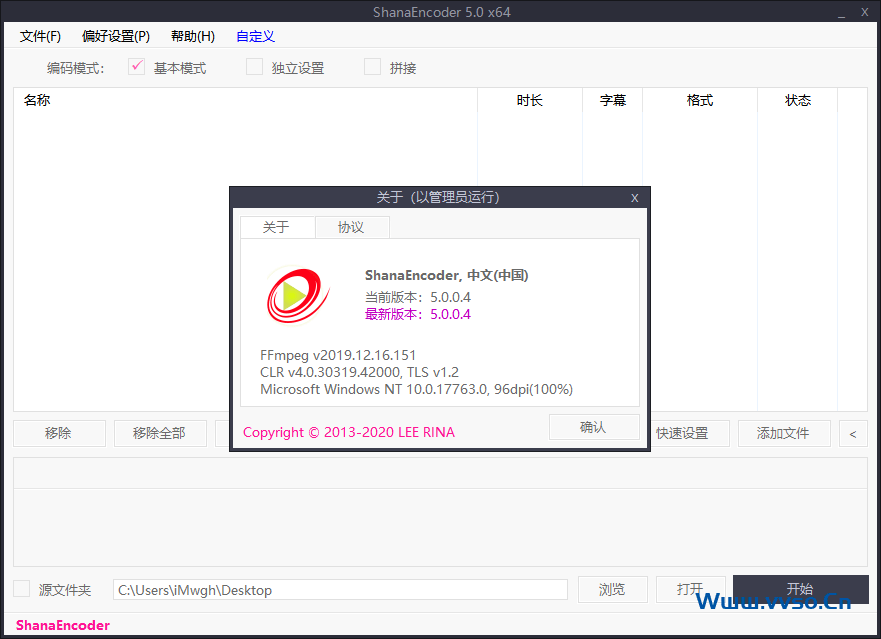The image size is (881, 639).
Task: Uncheck the 基本模式 checkbox
Action: point(136,67)
